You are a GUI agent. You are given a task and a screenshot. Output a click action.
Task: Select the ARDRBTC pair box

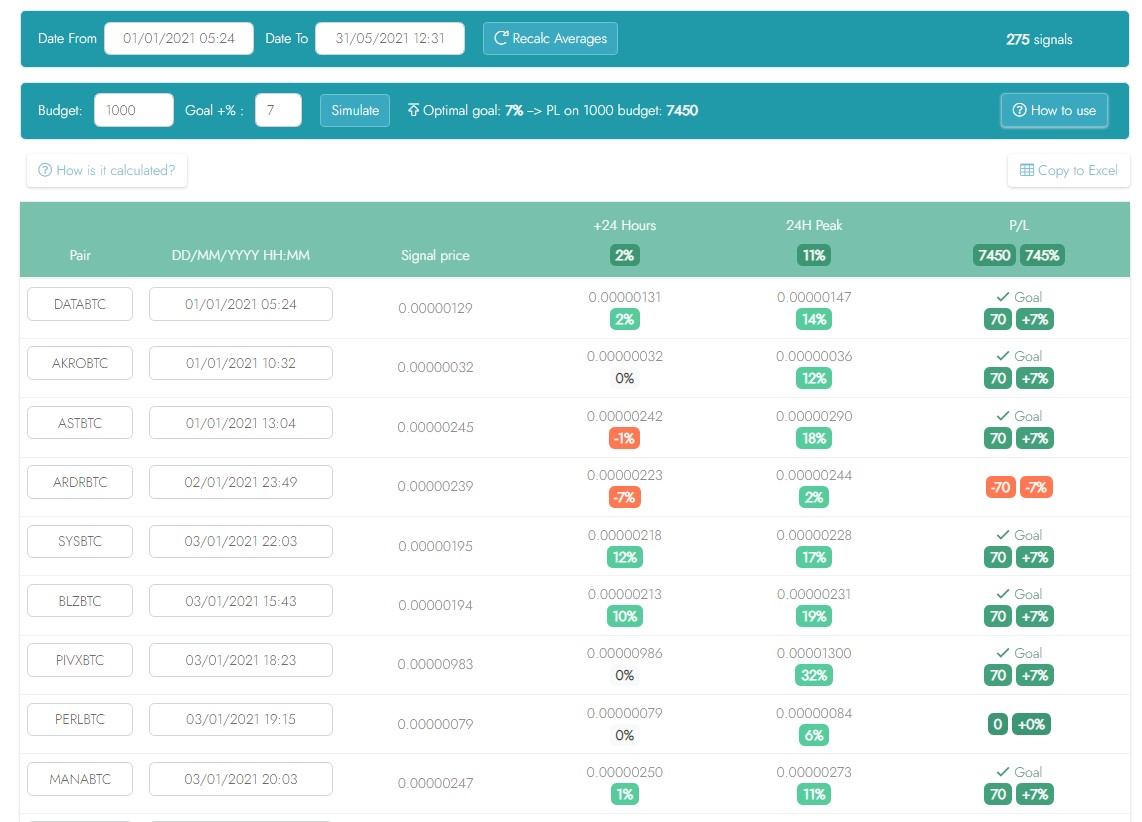(80, 482)
